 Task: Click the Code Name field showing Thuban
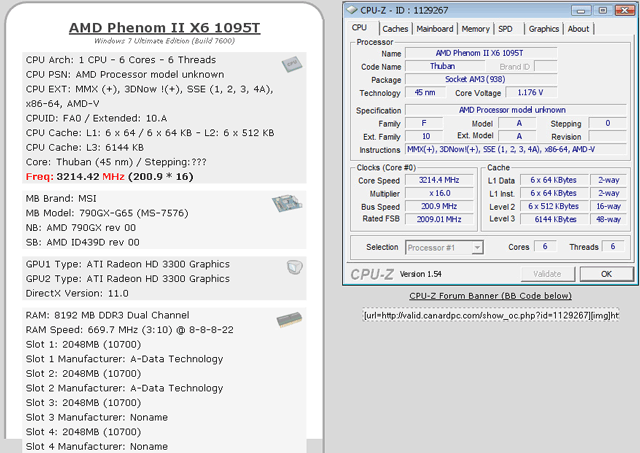point(444,66)
